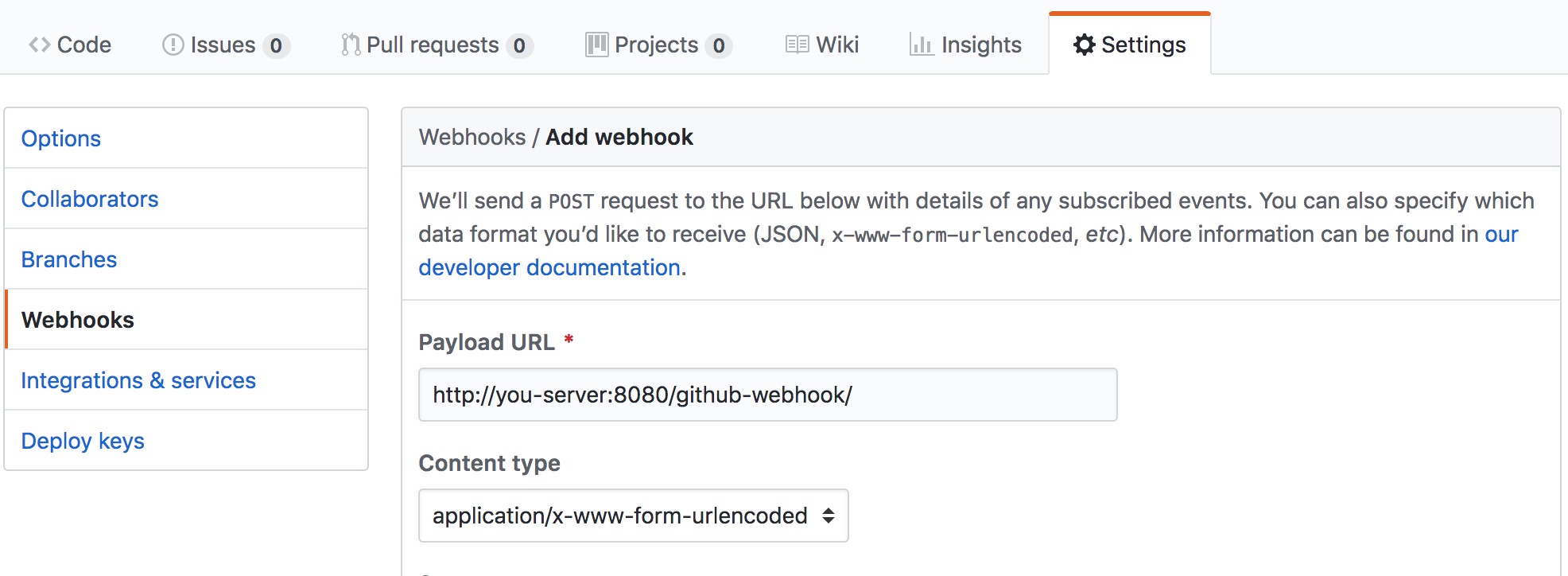
Task: Click the Content type label
Action: pos(490,463)
